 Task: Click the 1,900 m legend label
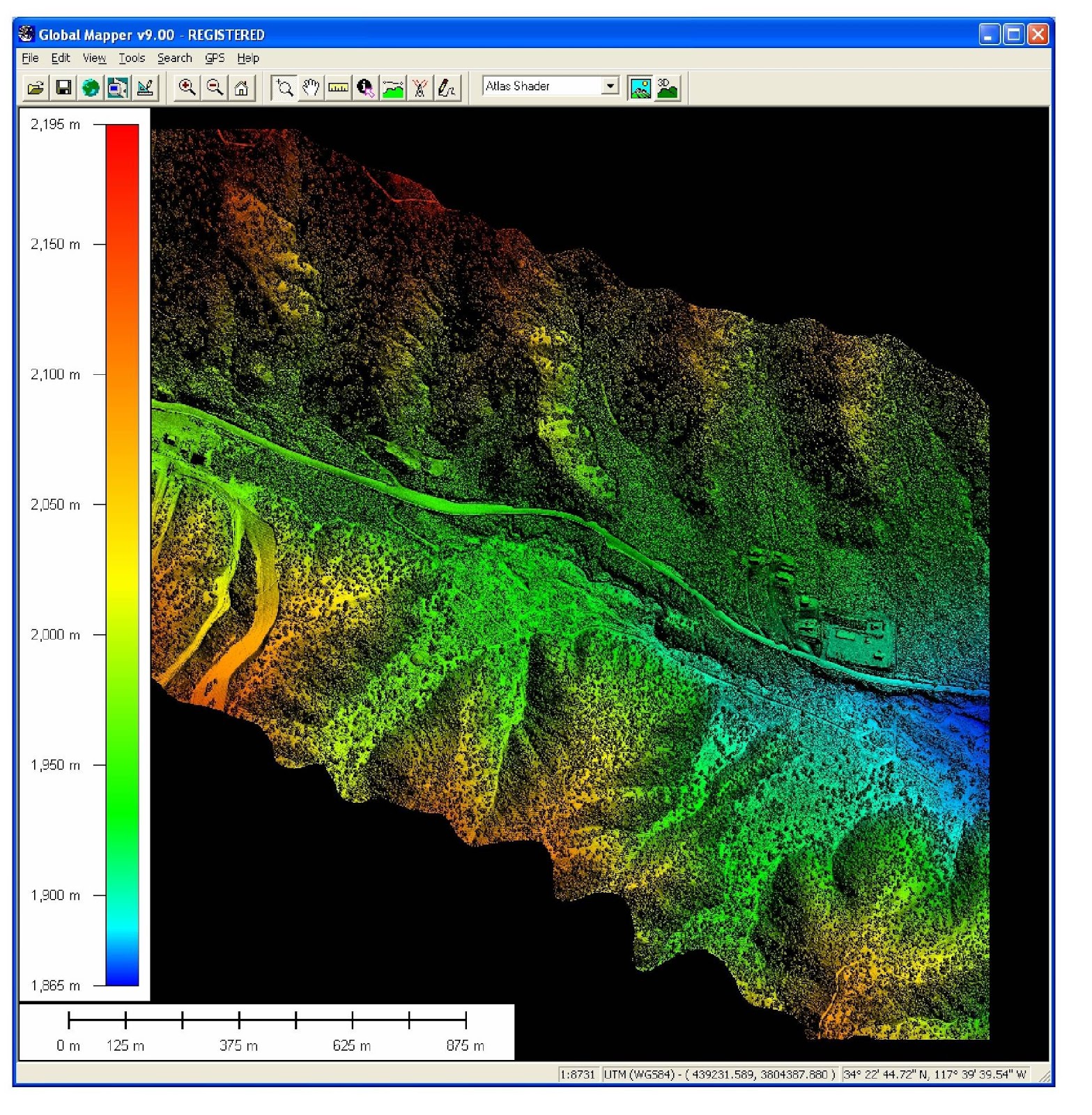click(x=55, y=895)
